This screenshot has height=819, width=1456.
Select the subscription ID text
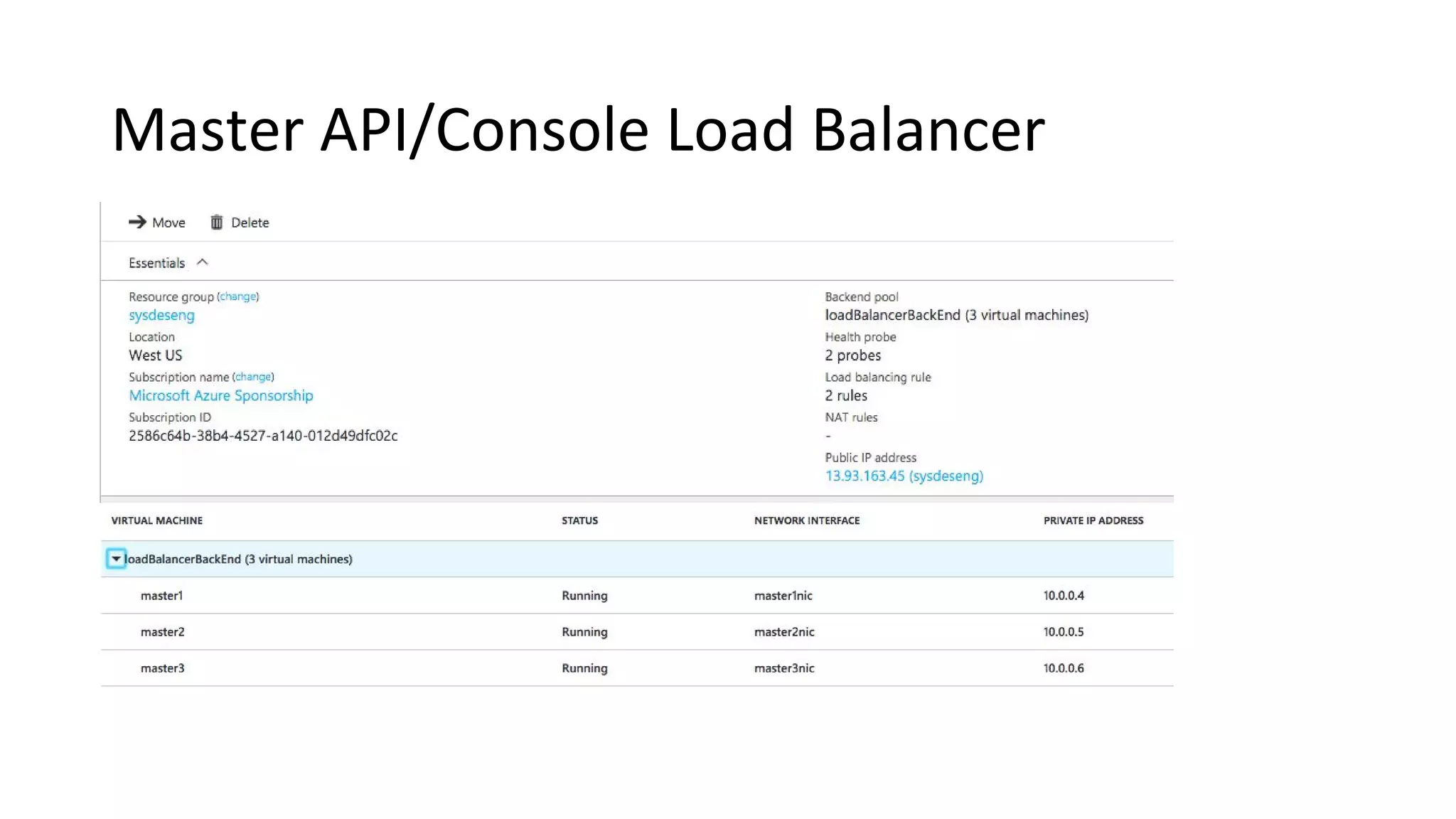263,436
